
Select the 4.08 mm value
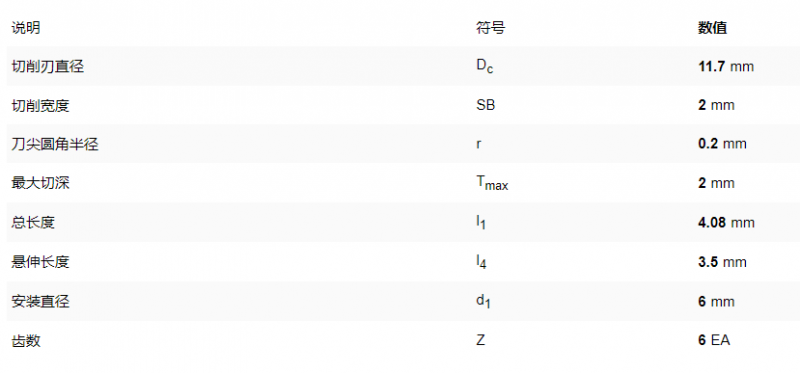[726, 222]
